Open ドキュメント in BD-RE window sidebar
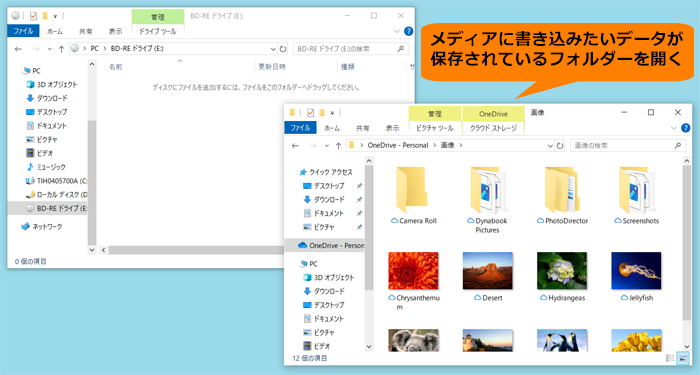Image resolution: width=700 pixels, height=375 pixels. coord(46,126)
